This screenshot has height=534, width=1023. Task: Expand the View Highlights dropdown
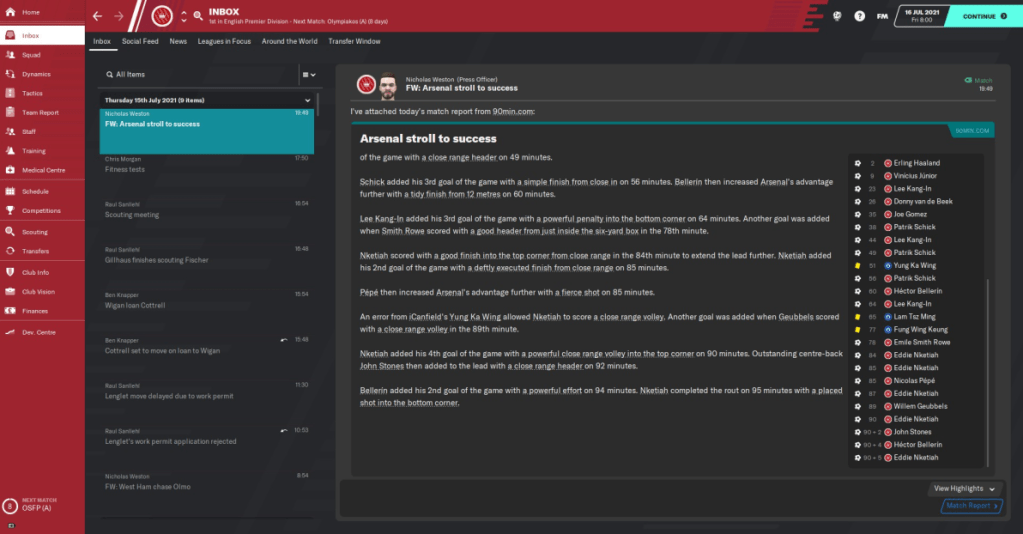(965, 488)
